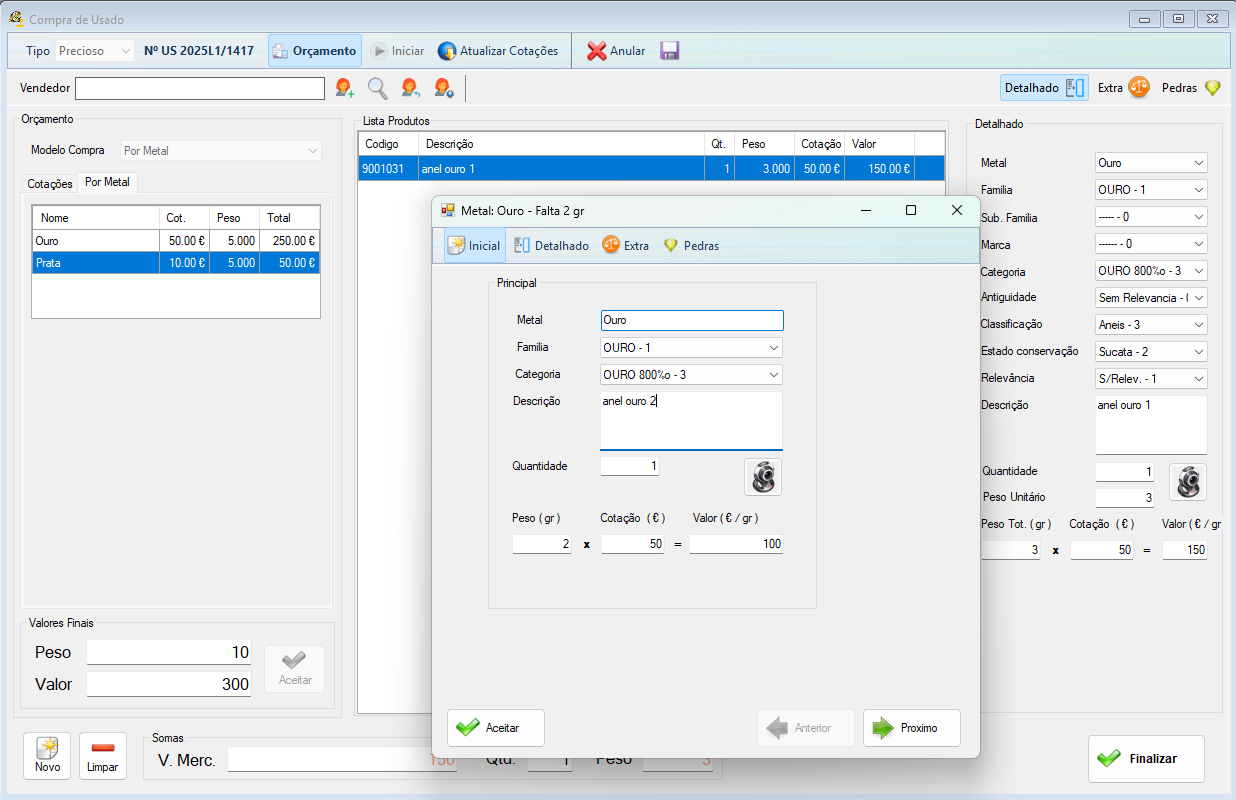Click Descrição area with anel ouro 1
1236x800 pixels.
coord(1151,425)
